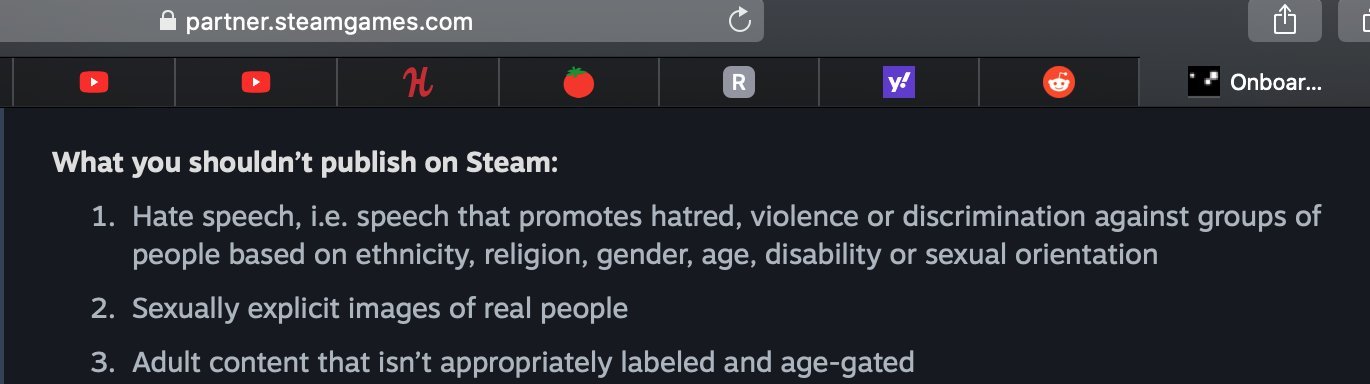The image size is (1370, 384).
Task: Switch to the second YouTube tab
Action: click(256, 83)
